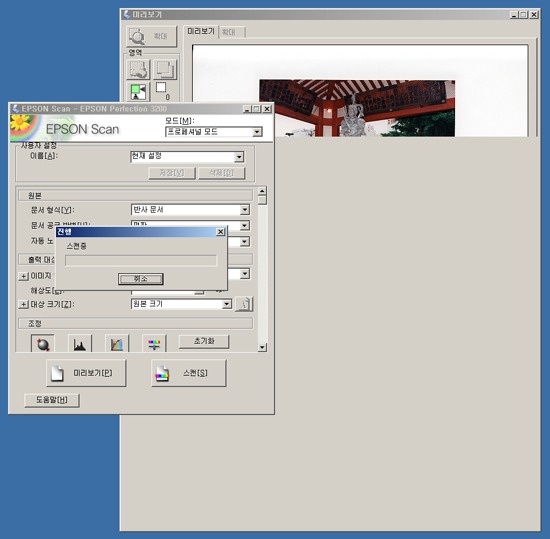The height and width of the screenshot is (539, 550).
Task: Click the settings panel scrollbar down arrow
Action: (x=262, y=348)
